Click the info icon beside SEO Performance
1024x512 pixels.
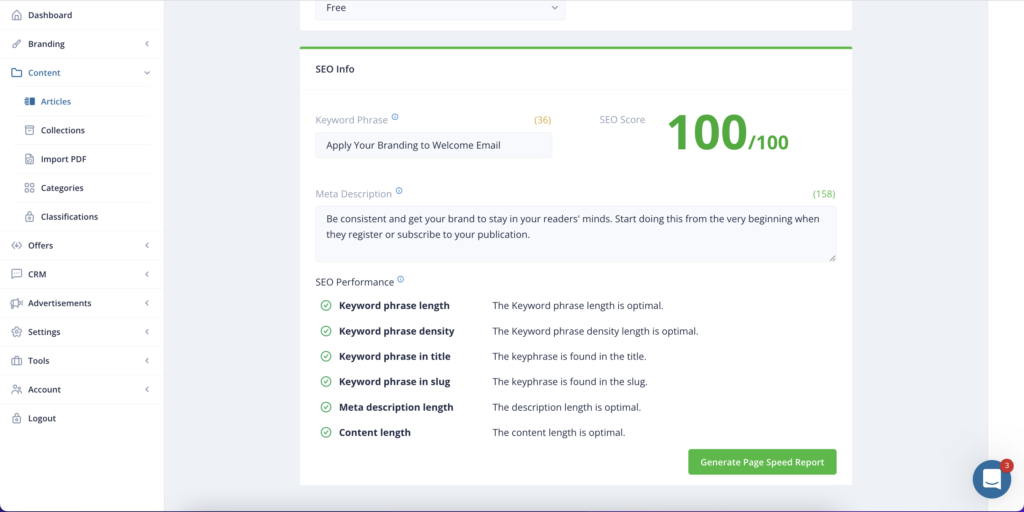click(400, 280)
